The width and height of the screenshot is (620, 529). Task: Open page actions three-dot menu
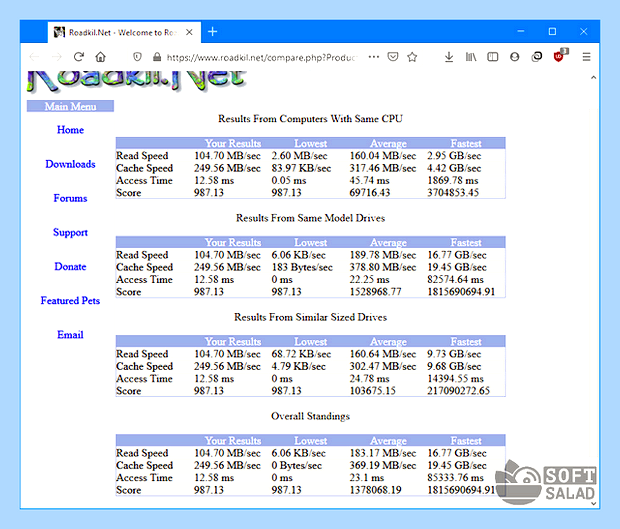pos(374,57)
